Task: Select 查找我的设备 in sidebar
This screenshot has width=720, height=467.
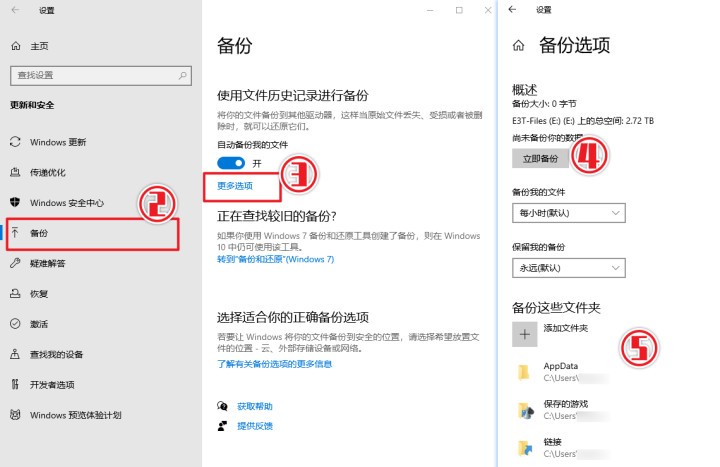Action: 56,354
